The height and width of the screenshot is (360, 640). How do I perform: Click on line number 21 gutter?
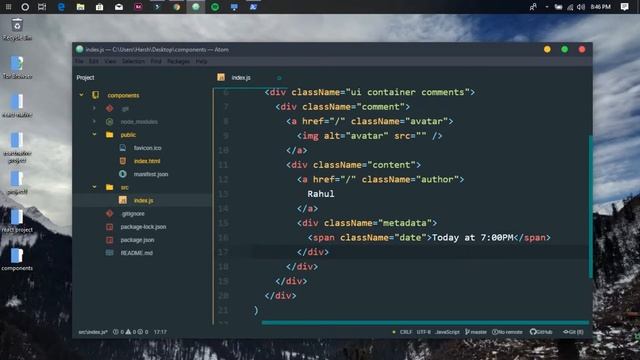point(223,310)
